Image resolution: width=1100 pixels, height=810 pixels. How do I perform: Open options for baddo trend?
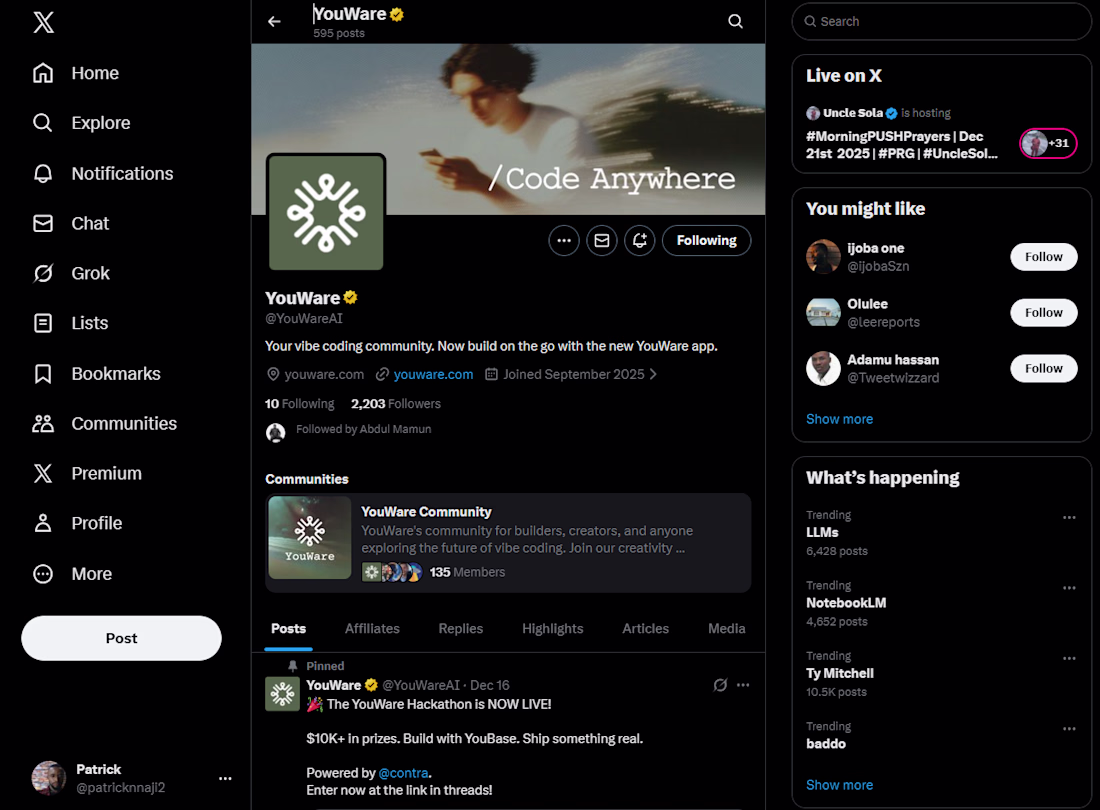pyautogui.click(x=1069, y=729)
